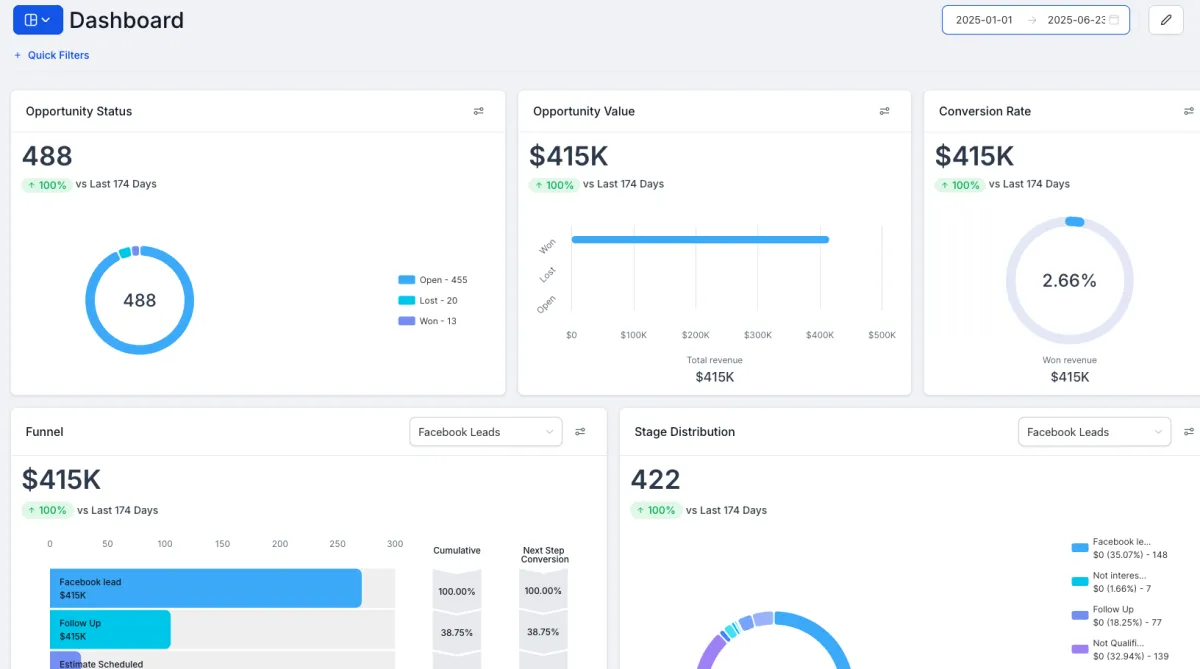
Task: Click the Won revenue label
Action: (1069, 360)
